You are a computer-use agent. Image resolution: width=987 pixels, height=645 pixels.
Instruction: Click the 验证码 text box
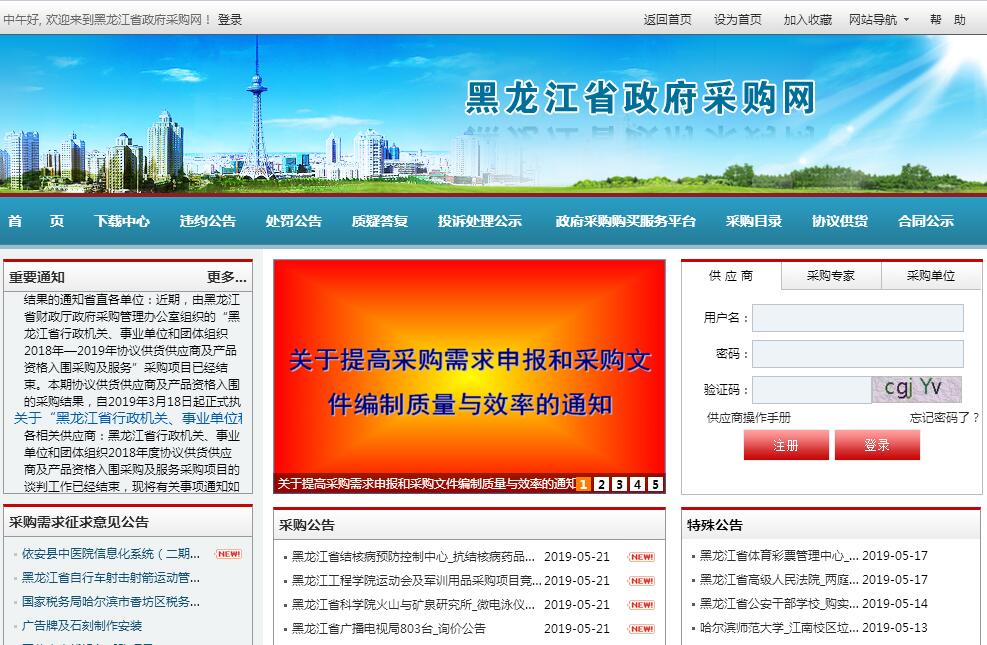(x=811, y=390)
